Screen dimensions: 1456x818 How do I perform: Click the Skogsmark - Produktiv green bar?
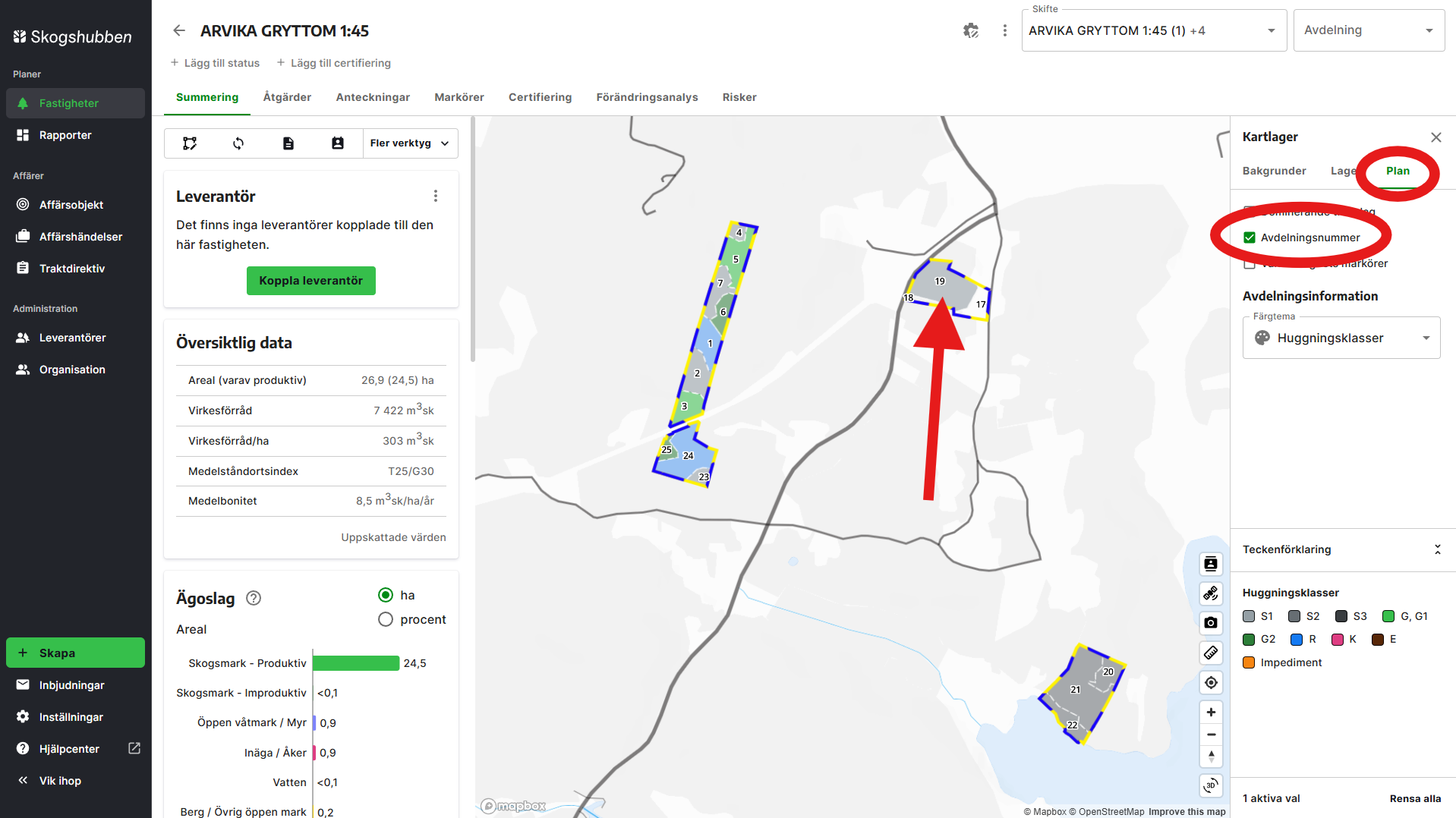point(356,663)
